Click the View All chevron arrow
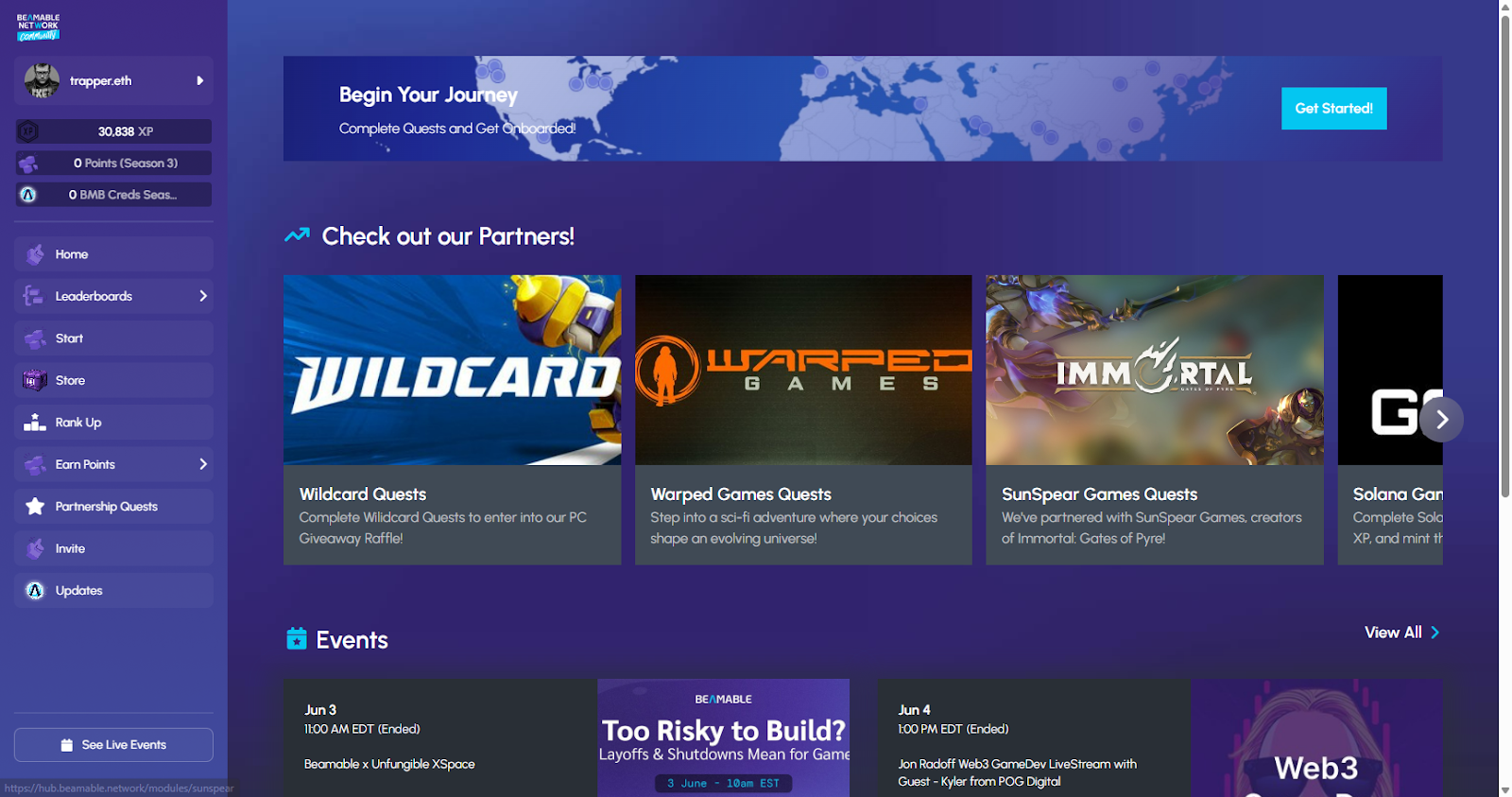The height and width of the screenshot is (797, 1512). [1435, 632]
